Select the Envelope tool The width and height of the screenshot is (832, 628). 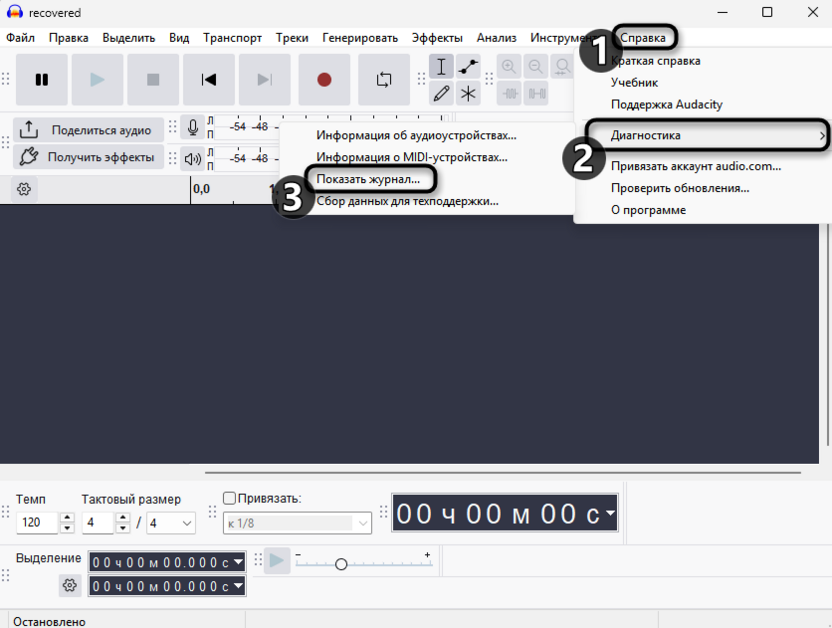468,67
